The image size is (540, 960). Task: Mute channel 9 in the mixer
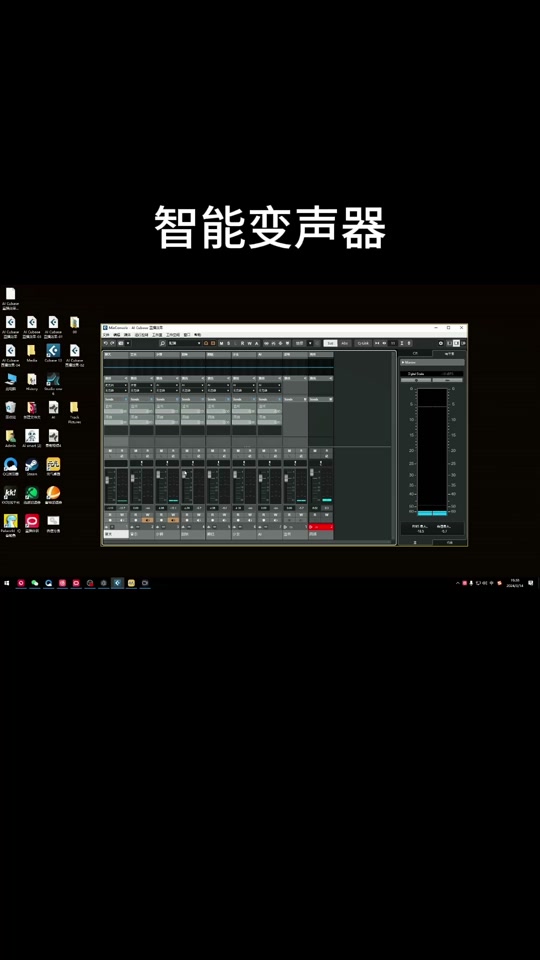(x=315, y=451)
